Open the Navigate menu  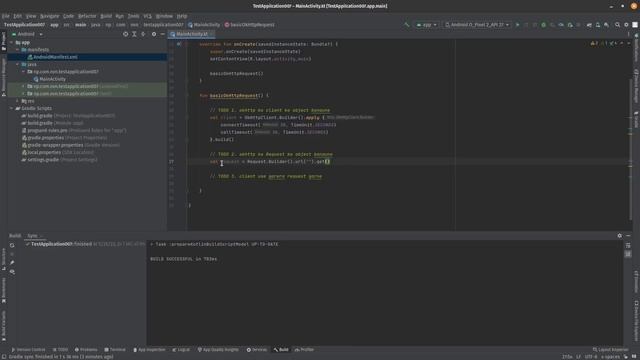pos(49,16)
